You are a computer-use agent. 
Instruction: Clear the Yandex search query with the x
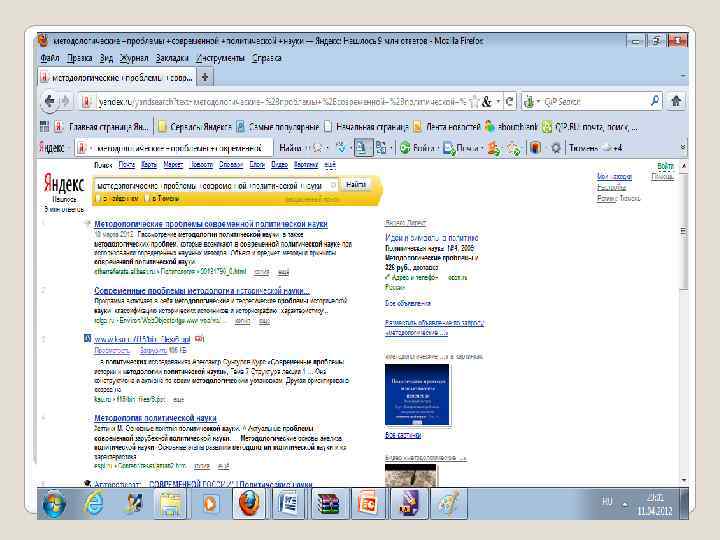point(333,185)
